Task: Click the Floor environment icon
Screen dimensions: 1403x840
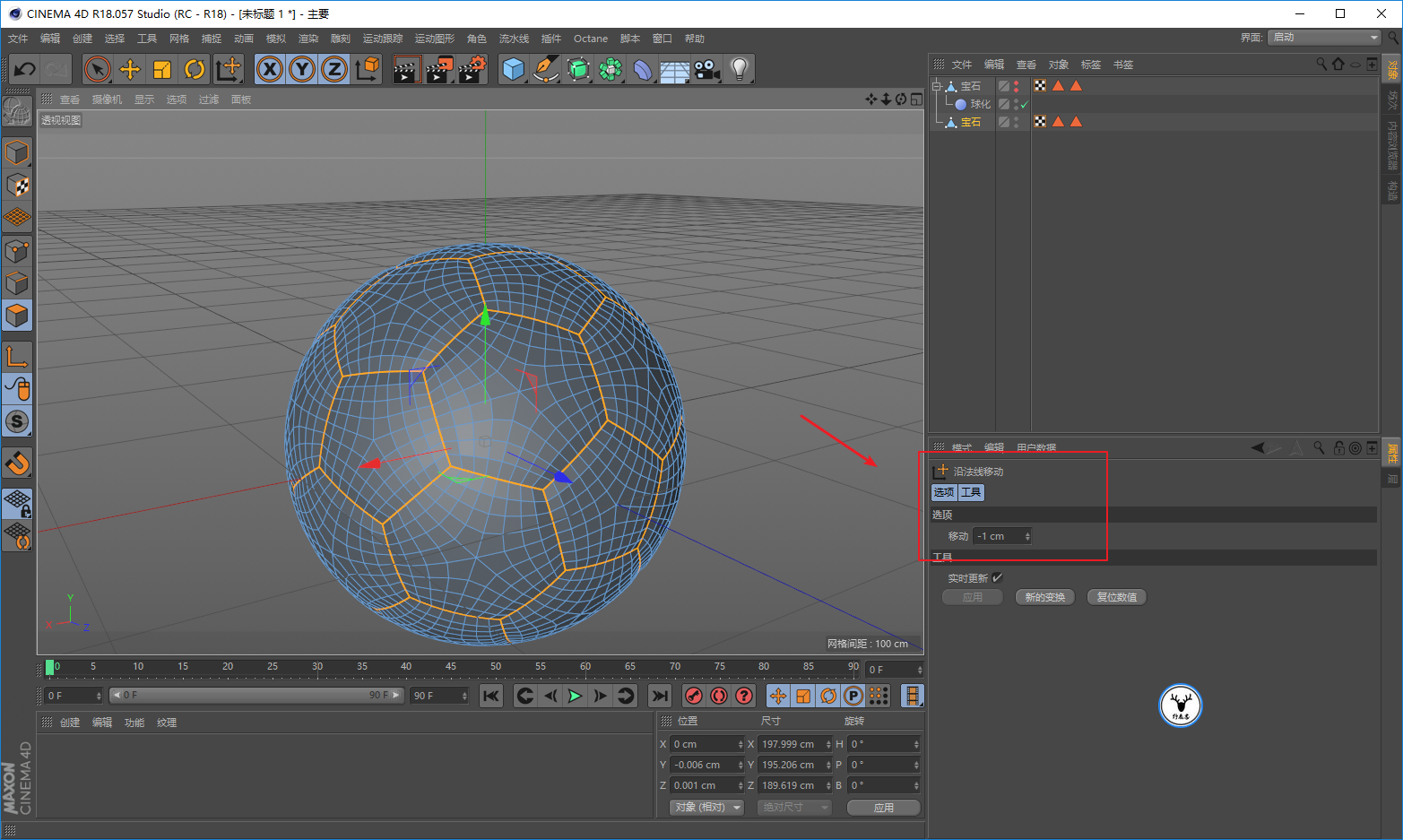Action: (674, 70)
